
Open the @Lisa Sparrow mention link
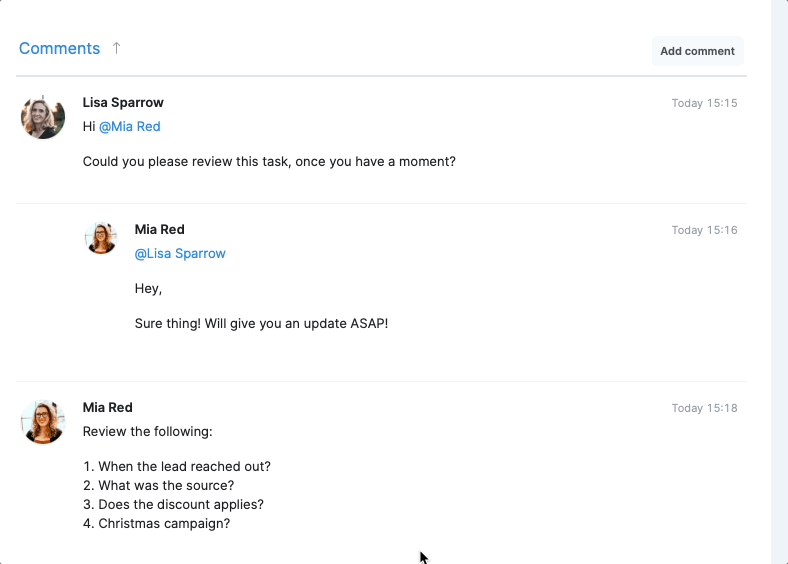click(180, 254)
